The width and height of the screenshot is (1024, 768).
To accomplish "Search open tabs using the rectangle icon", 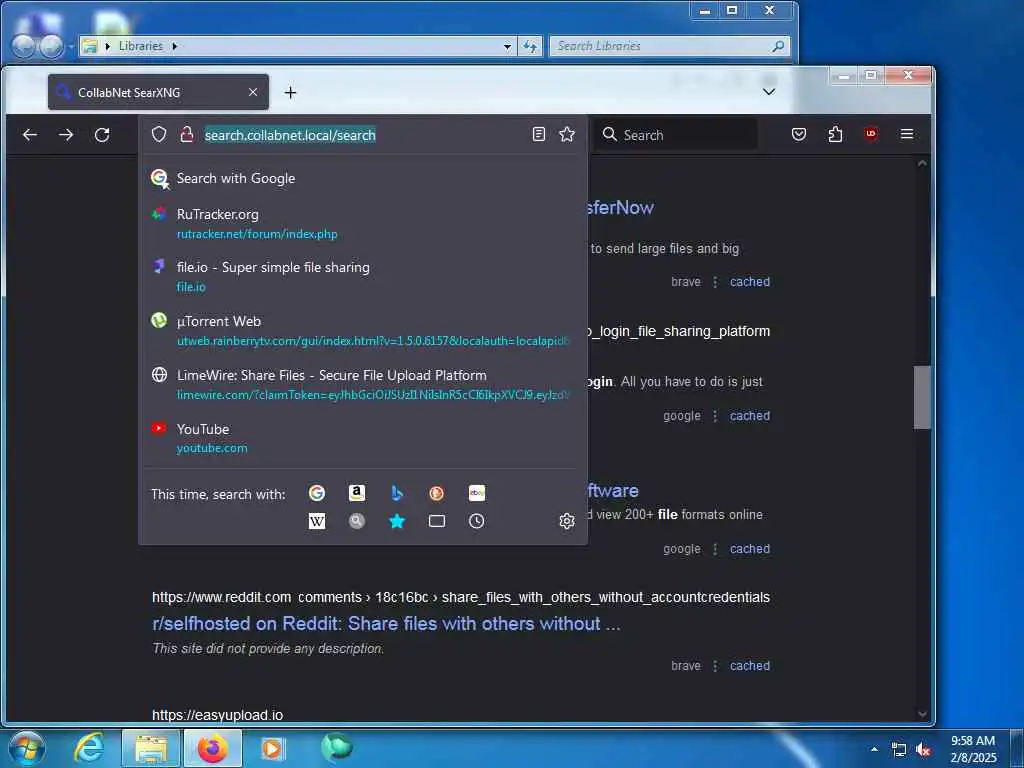I will tap(437, 521).
